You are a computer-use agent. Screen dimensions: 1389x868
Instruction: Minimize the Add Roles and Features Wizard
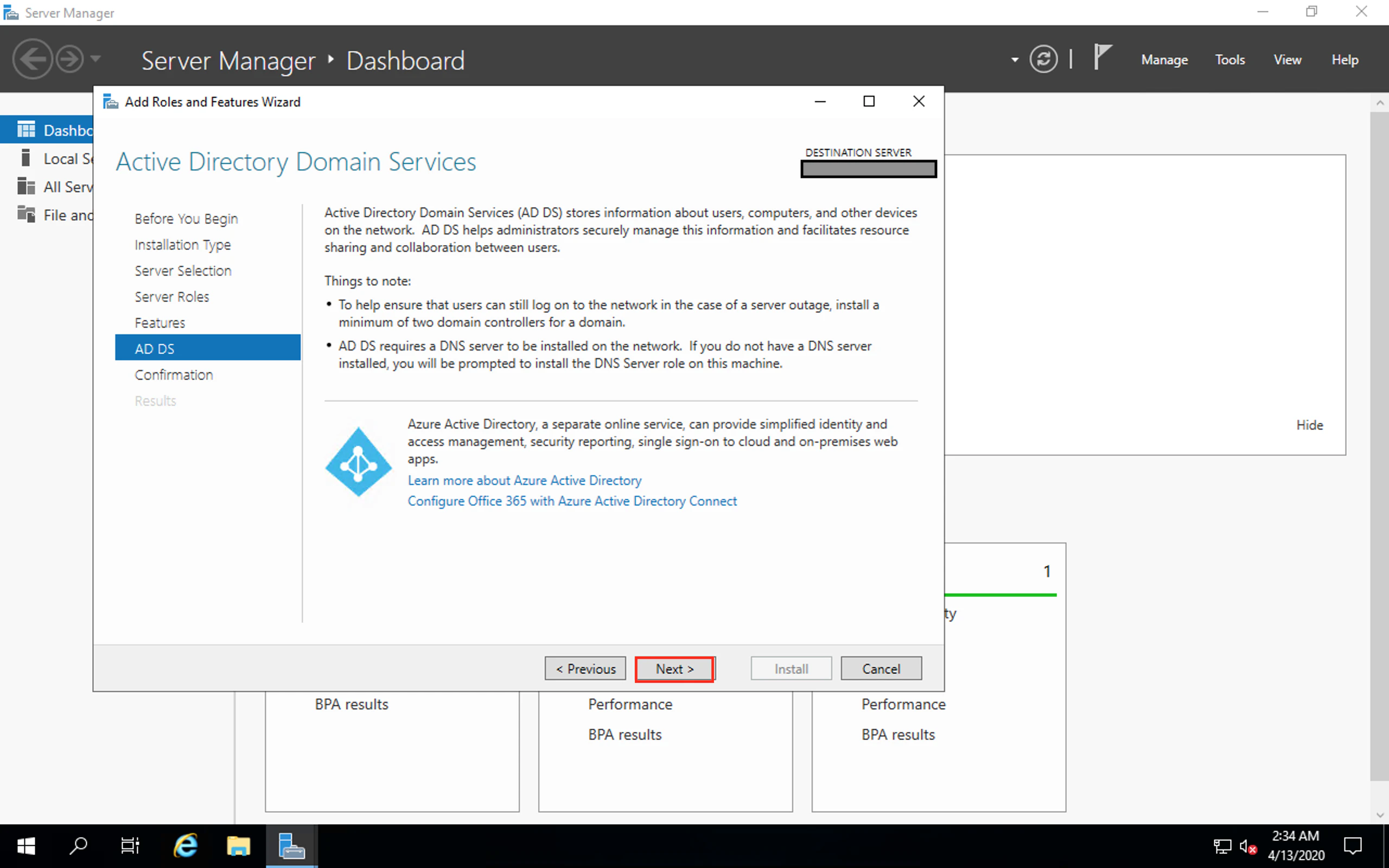(x=820, y=101)
